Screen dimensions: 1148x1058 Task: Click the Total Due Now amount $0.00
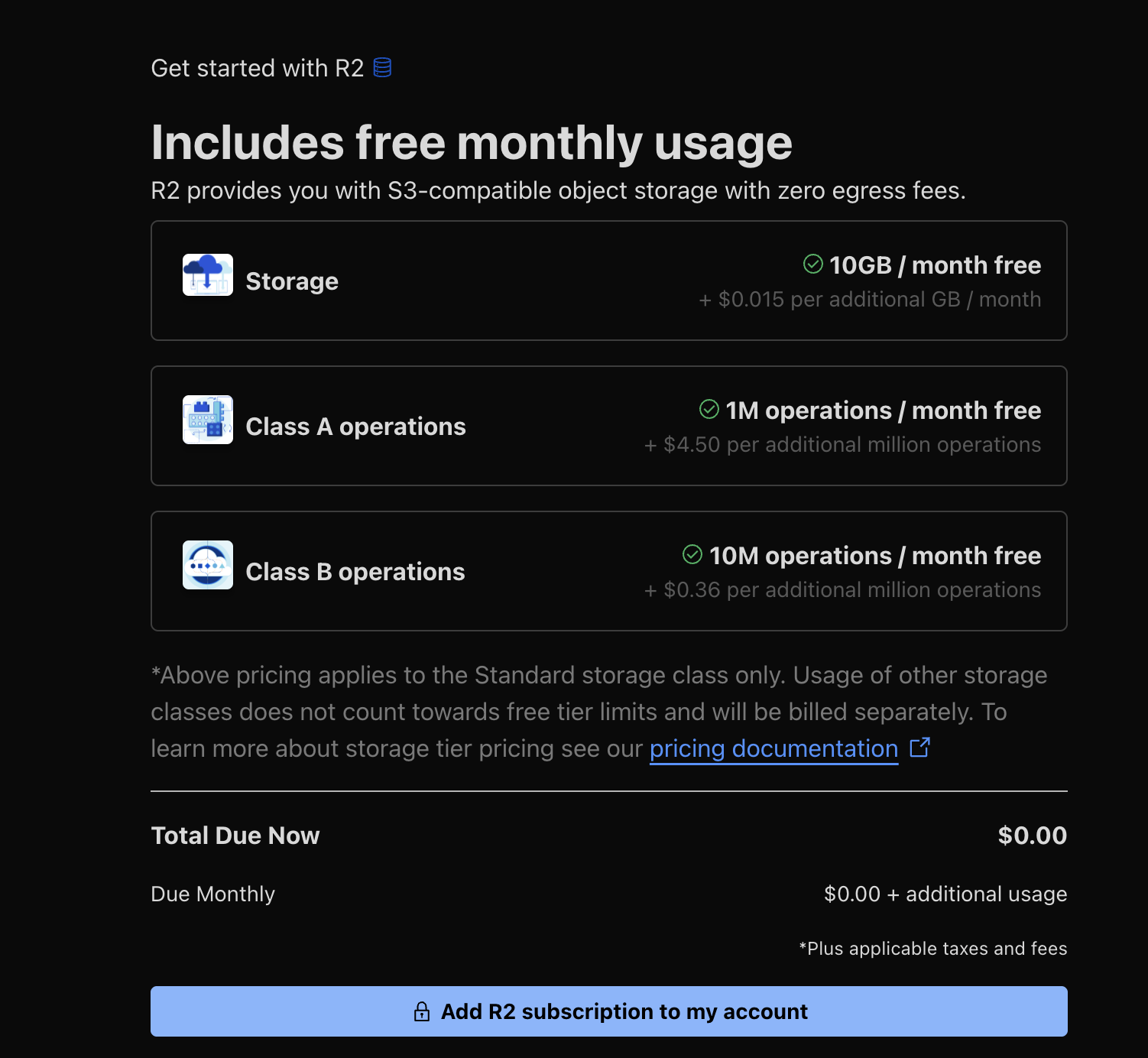pos(1033,836)
